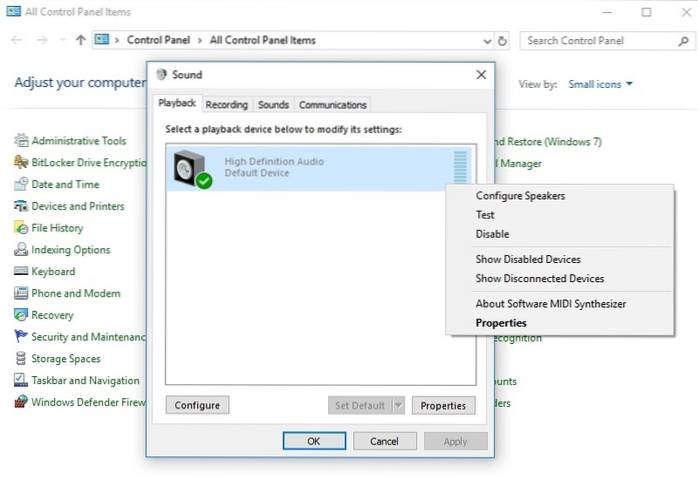Click the search magnifier icon
698x479 pixels.
click(683, 41)
